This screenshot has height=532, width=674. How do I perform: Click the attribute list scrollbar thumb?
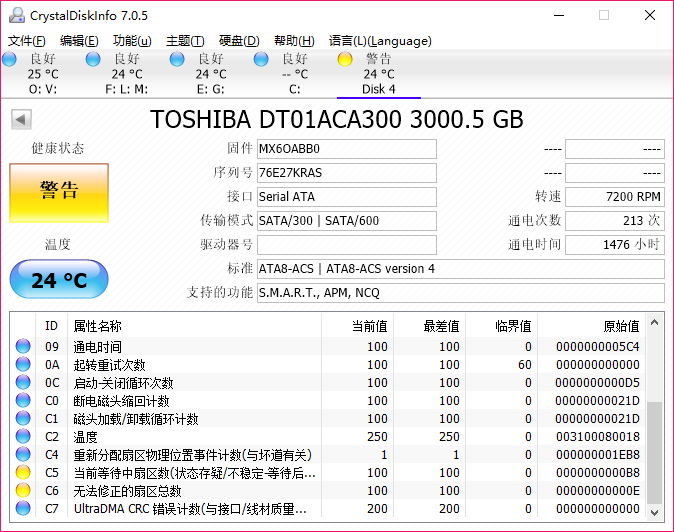point(654,453)
